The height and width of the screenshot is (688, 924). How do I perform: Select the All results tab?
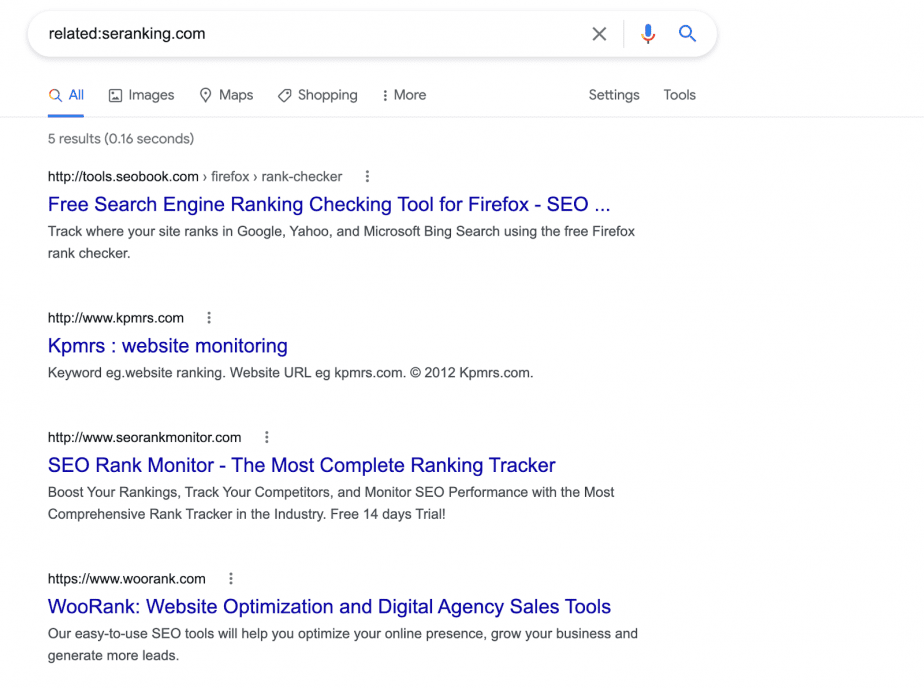tap(66, 95)
